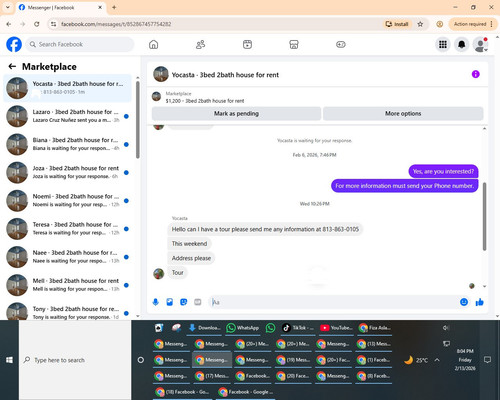Click the chat messages scrollbar
The image size is (500, 400).
pos(484,217)
